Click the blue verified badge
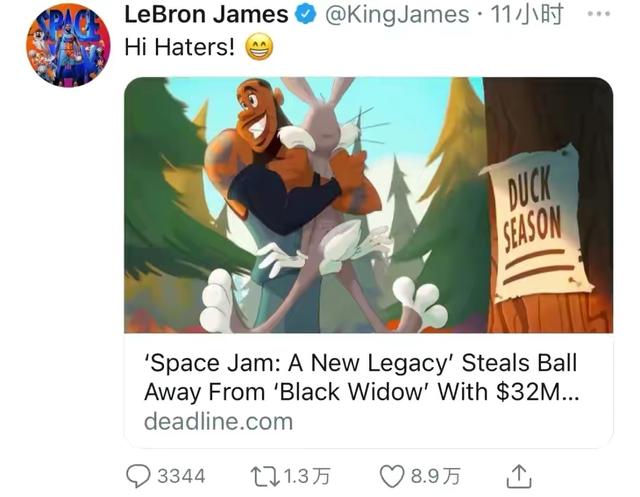The height and width of the screenshot is (497, 640). [x=306, y=15]
